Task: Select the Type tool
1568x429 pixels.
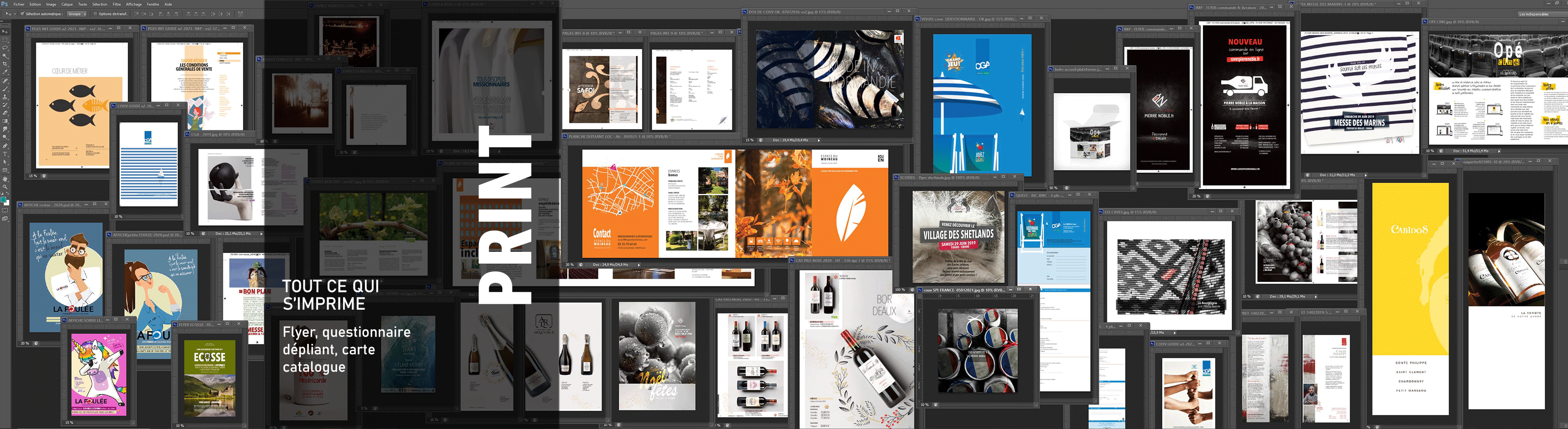Action: pos(5,153)
